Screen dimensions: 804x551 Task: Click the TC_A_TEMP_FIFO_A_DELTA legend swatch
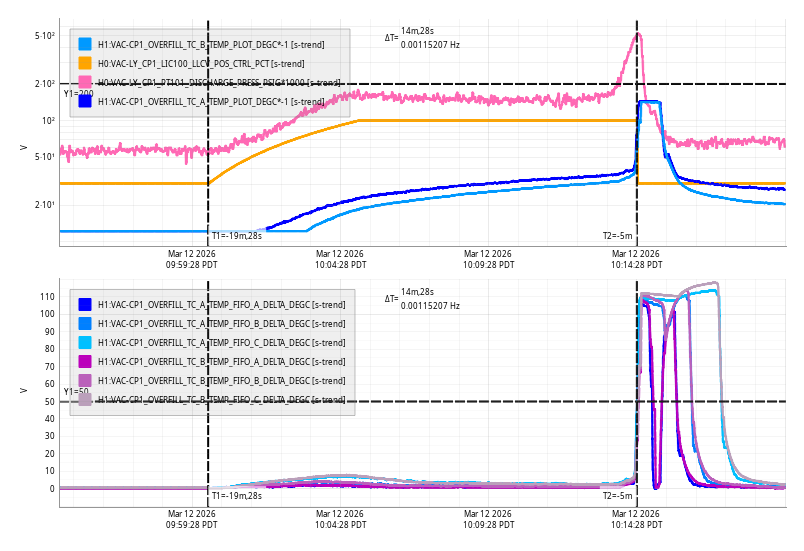click(85, 304)
